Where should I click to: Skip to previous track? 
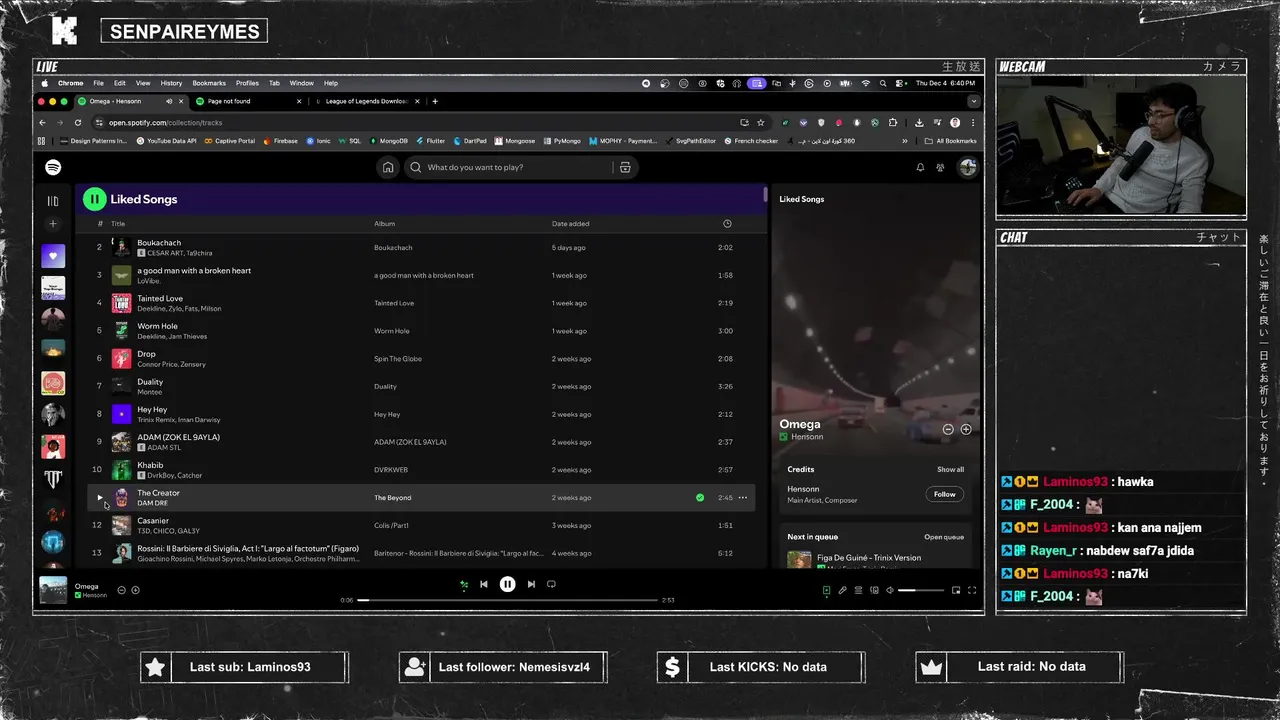click(x=484, y=584)
